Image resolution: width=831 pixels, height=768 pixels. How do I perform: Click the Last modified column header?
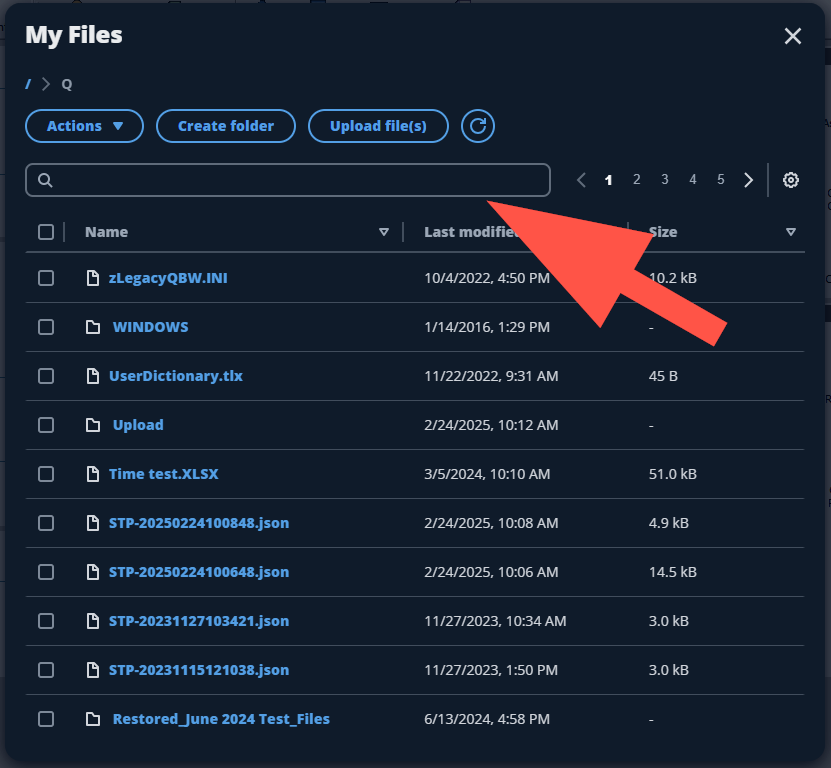click(472, 232)
